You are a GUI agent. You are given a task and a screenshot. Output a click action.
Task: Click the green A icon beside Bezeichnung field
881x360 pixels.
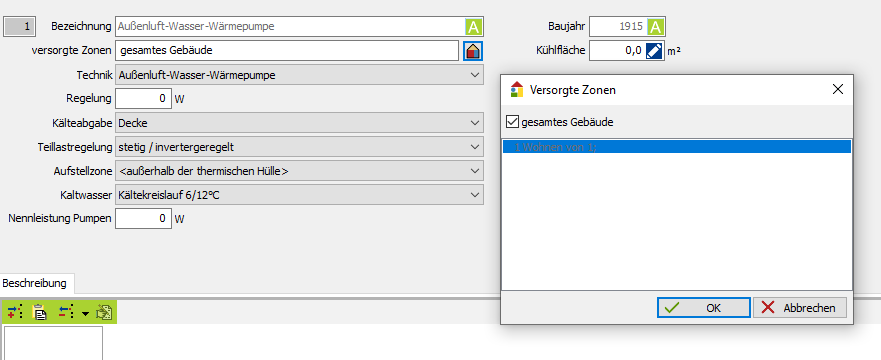474,27
